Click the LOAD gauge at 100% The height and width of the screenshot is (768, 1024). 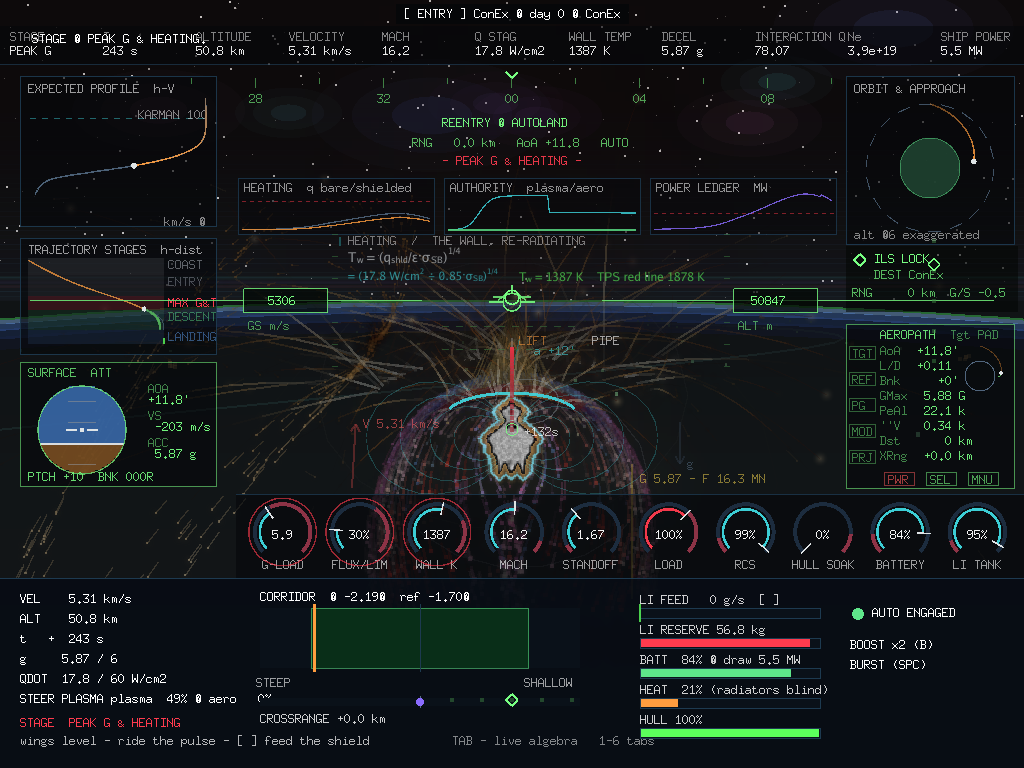tap(668, 533)
